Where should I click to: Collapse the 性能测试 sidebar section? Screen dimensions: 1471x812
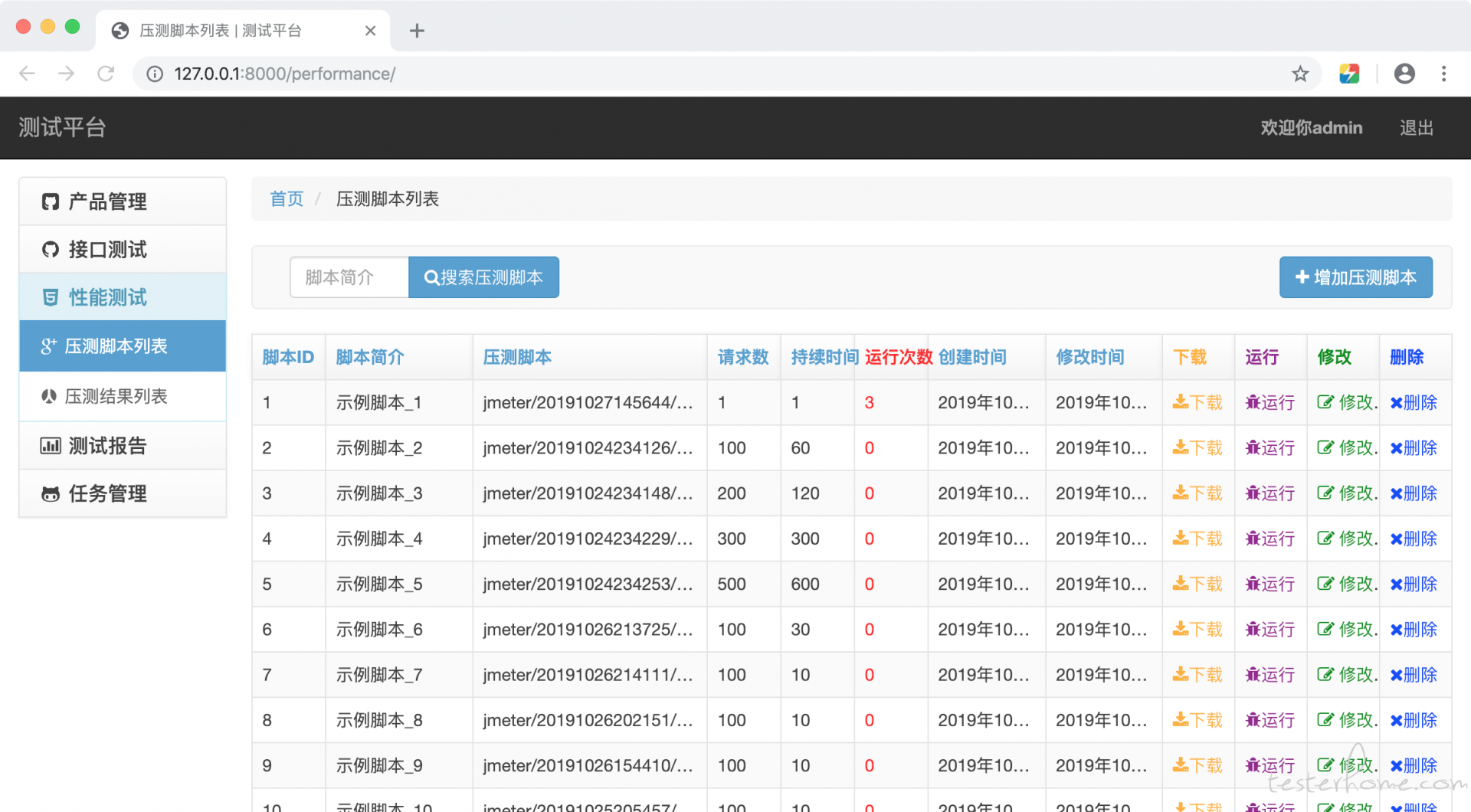click(x=123, y=297)
